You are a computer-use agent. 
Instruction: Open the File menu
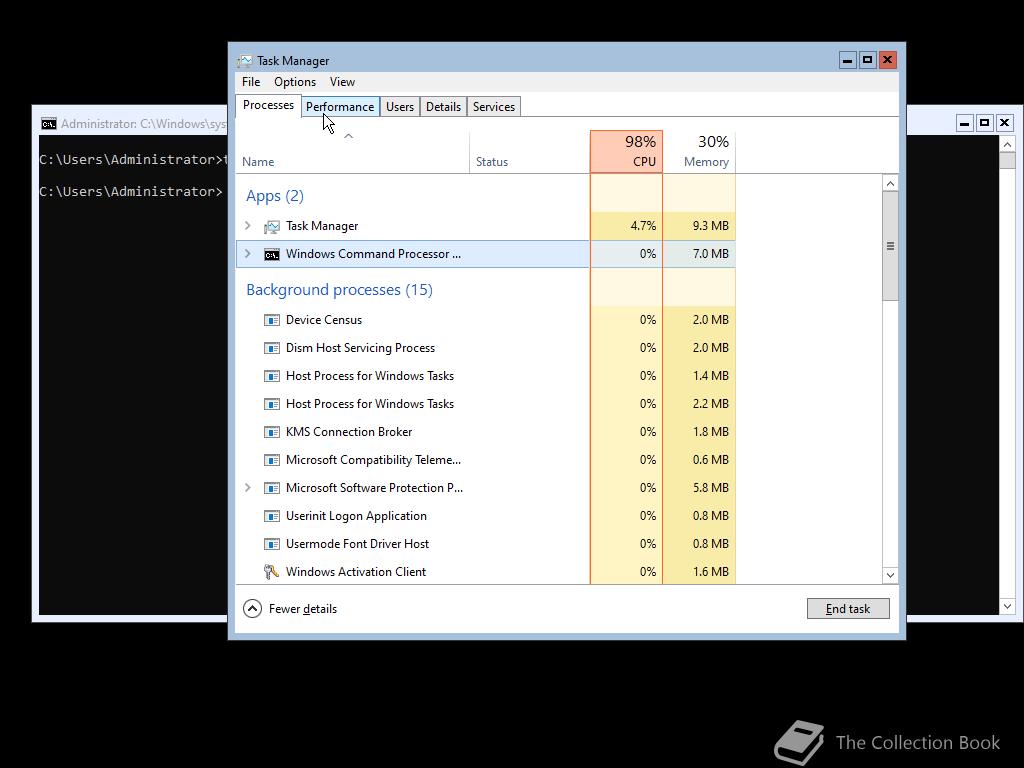(x=251, y=82)
